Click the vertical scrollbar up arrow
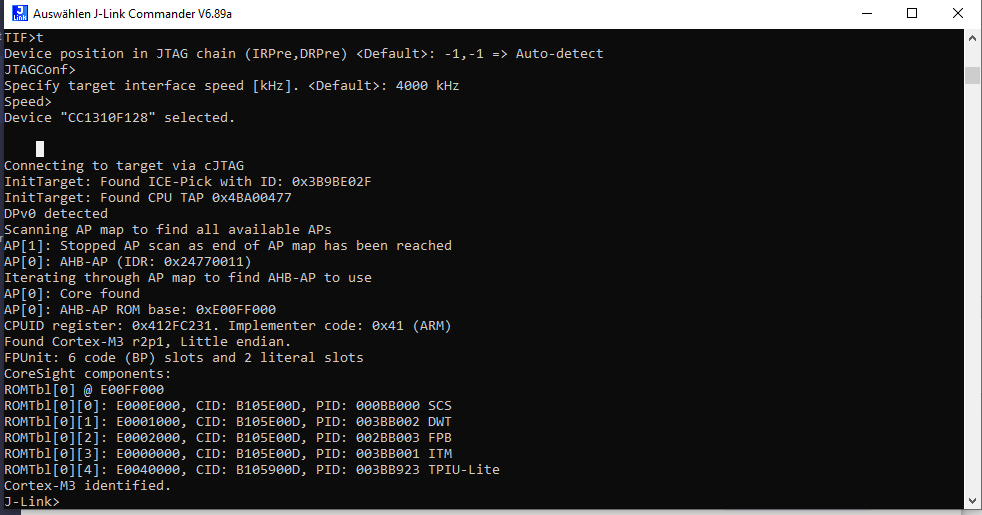Image resolution: width=982 pixels, height=515 pixels. [972, 38]
